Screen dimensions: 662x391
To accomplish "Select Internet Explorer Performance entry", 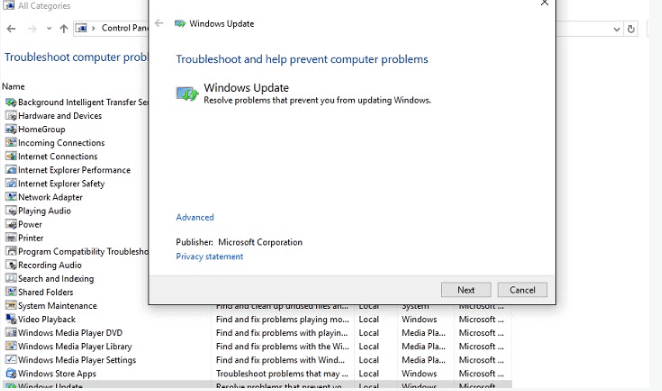I will tap(74, 170).
